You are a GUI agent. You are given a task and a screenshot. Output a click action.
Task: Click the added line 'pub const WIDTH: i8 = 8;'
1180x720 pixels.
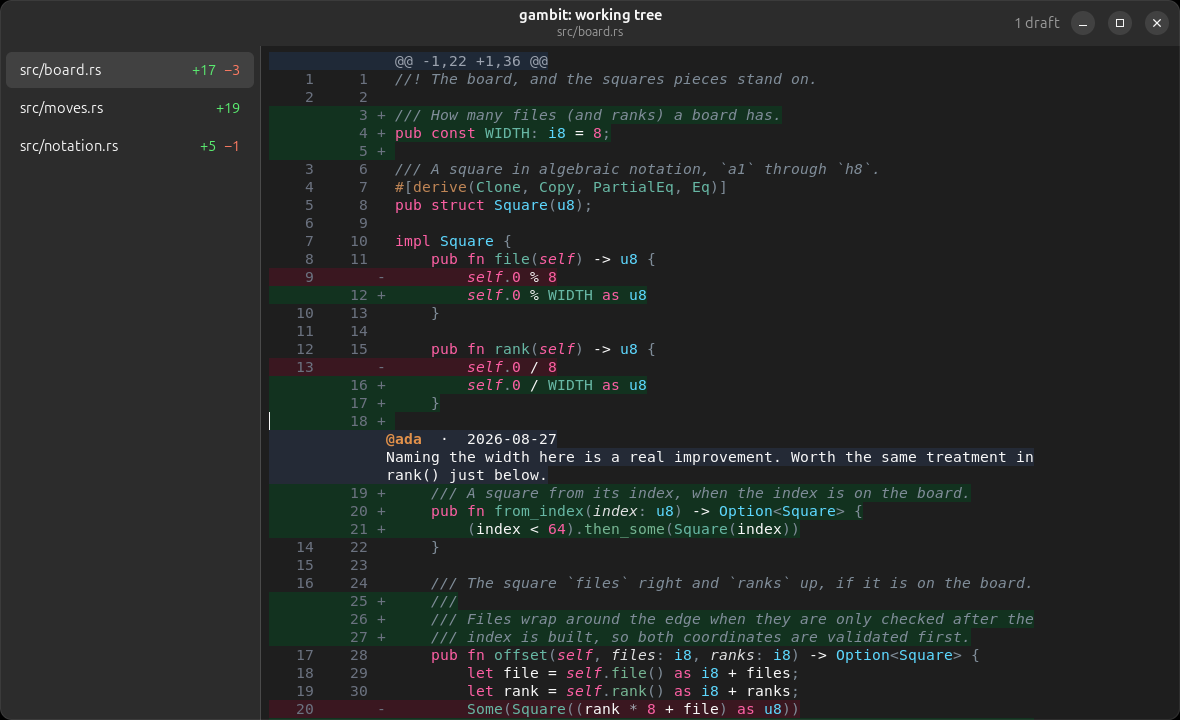coord(502,133)
